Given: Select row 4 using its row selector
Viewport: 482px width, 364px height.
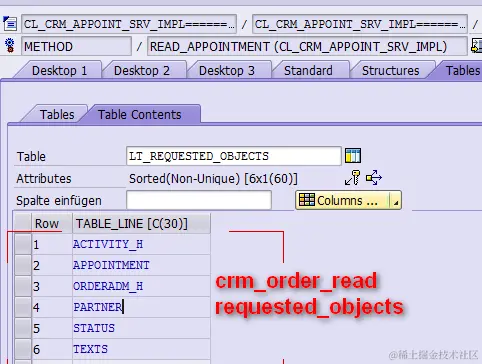Looking at the screenshot, I should click(x=23, y=307).
